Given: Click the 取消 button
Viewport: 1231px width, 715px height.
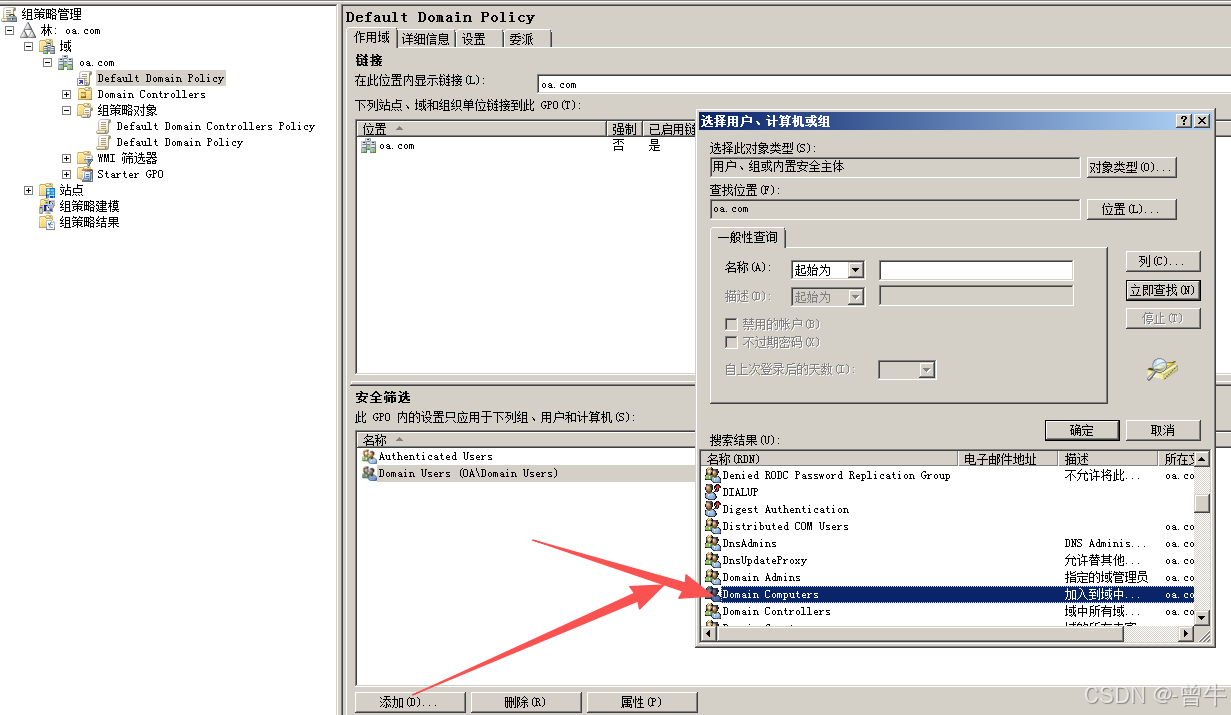Looking at the screenshot, I should click(x=1163, y=430).
